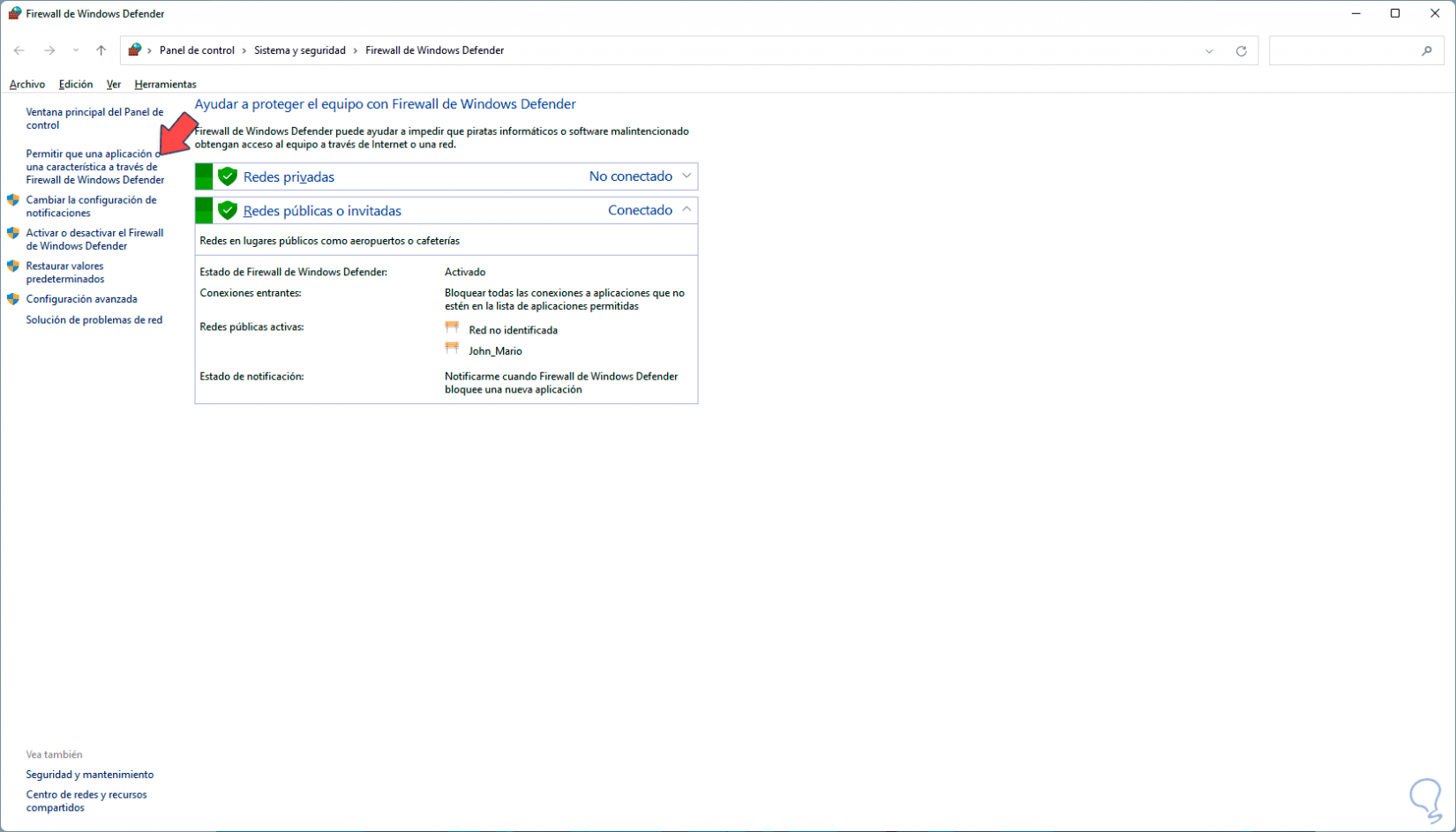Open Ventana principal del Panel de control
This screenshot has width=1456, height=832.
(x=94, y=119)
